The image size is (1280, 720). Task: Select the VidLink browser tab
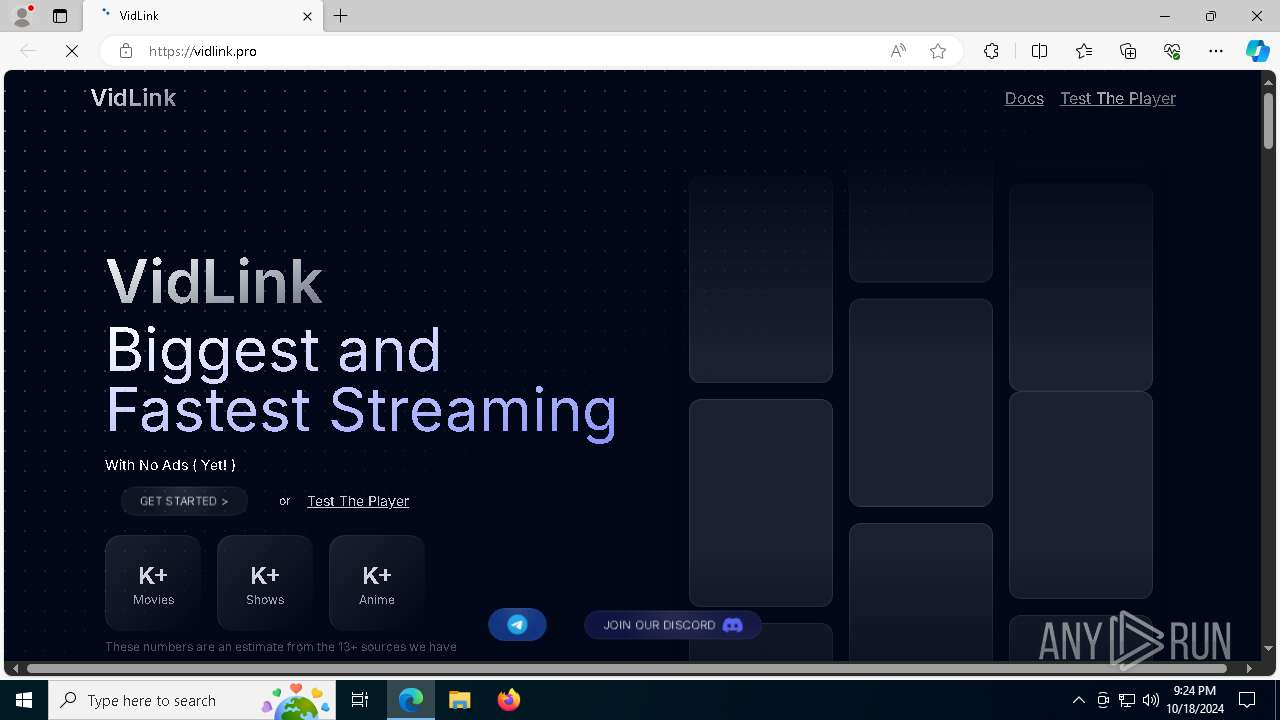point(203,16)
